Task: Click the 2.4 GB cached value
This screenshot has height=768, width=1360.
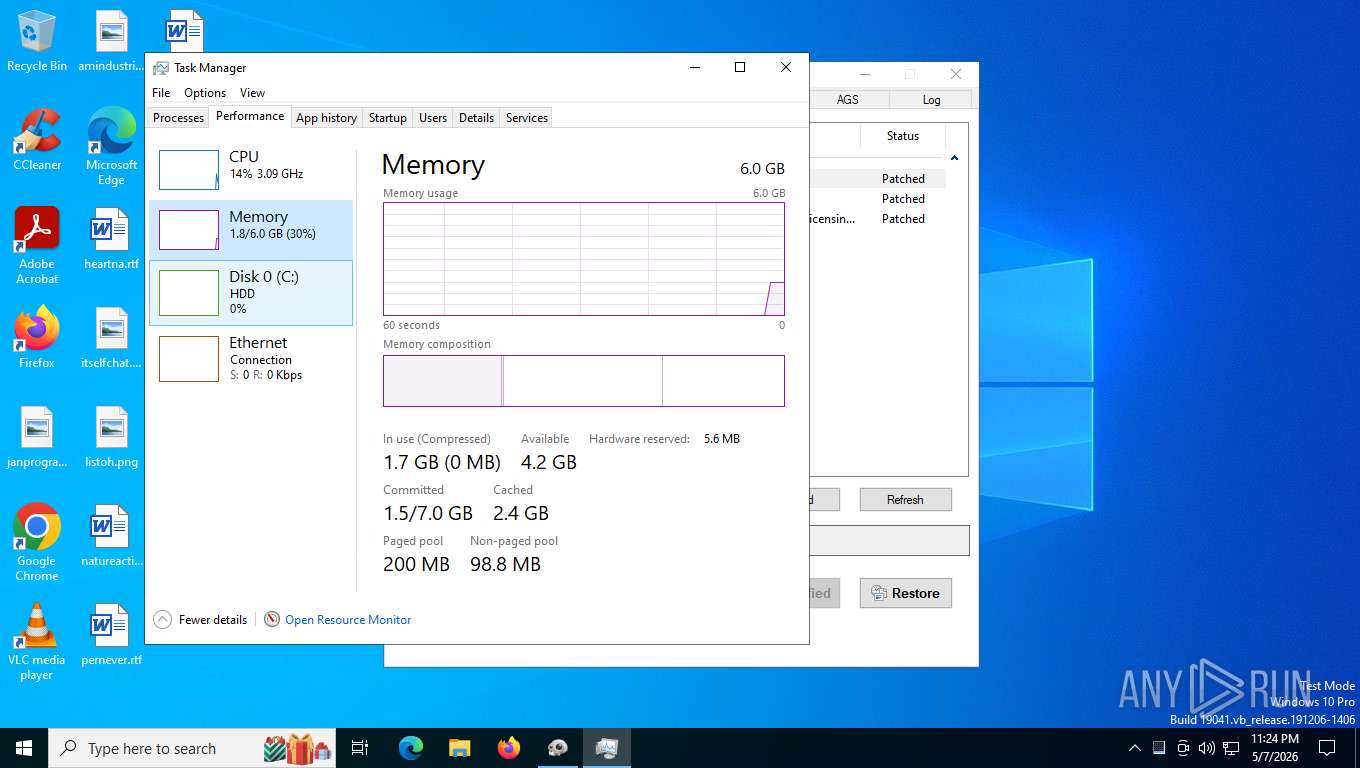Action: pyautogui.click(x=521, y=513)
